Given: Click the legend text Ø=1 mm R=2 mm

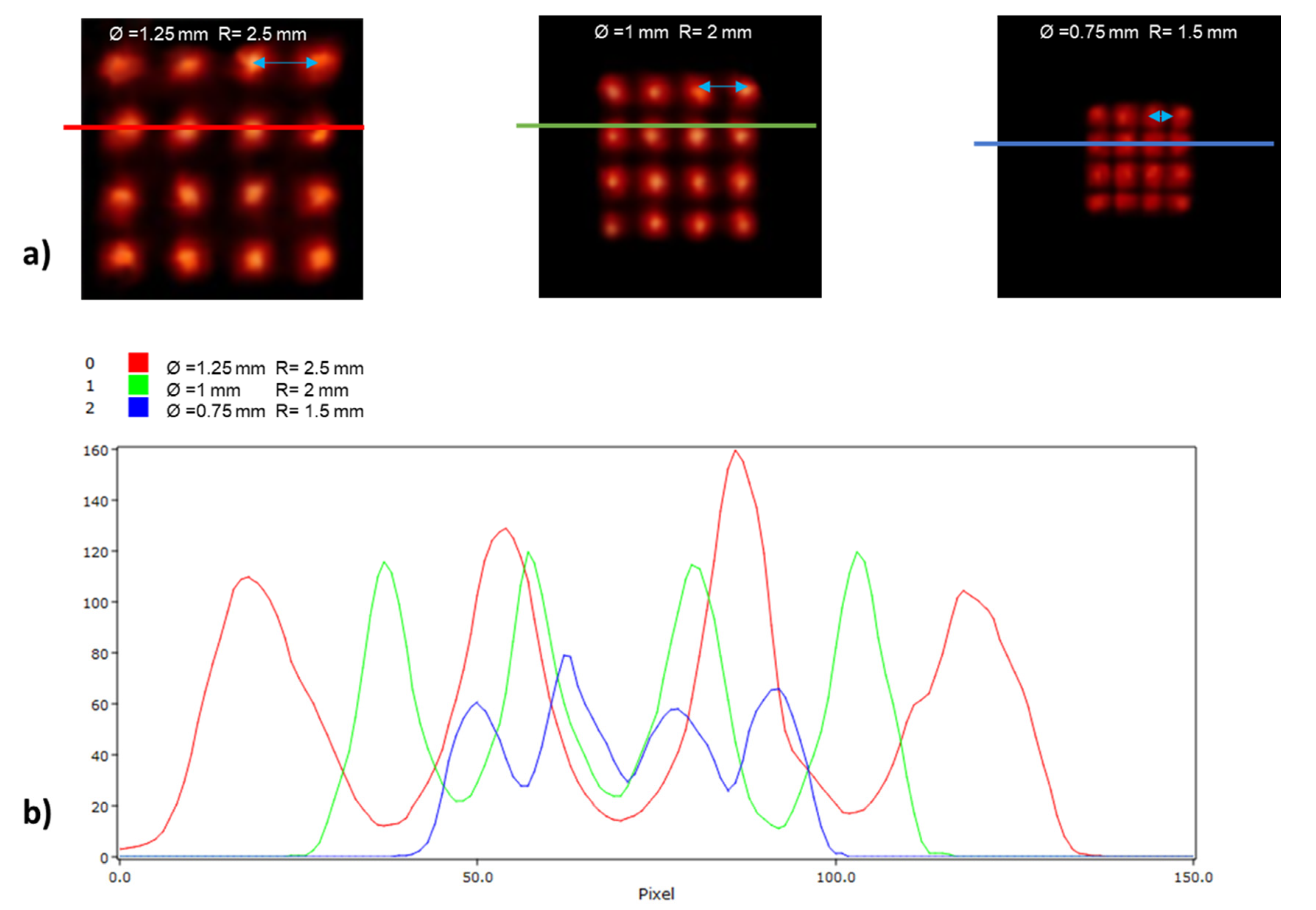Looking at the screenshot, I should tap(257, 390).
